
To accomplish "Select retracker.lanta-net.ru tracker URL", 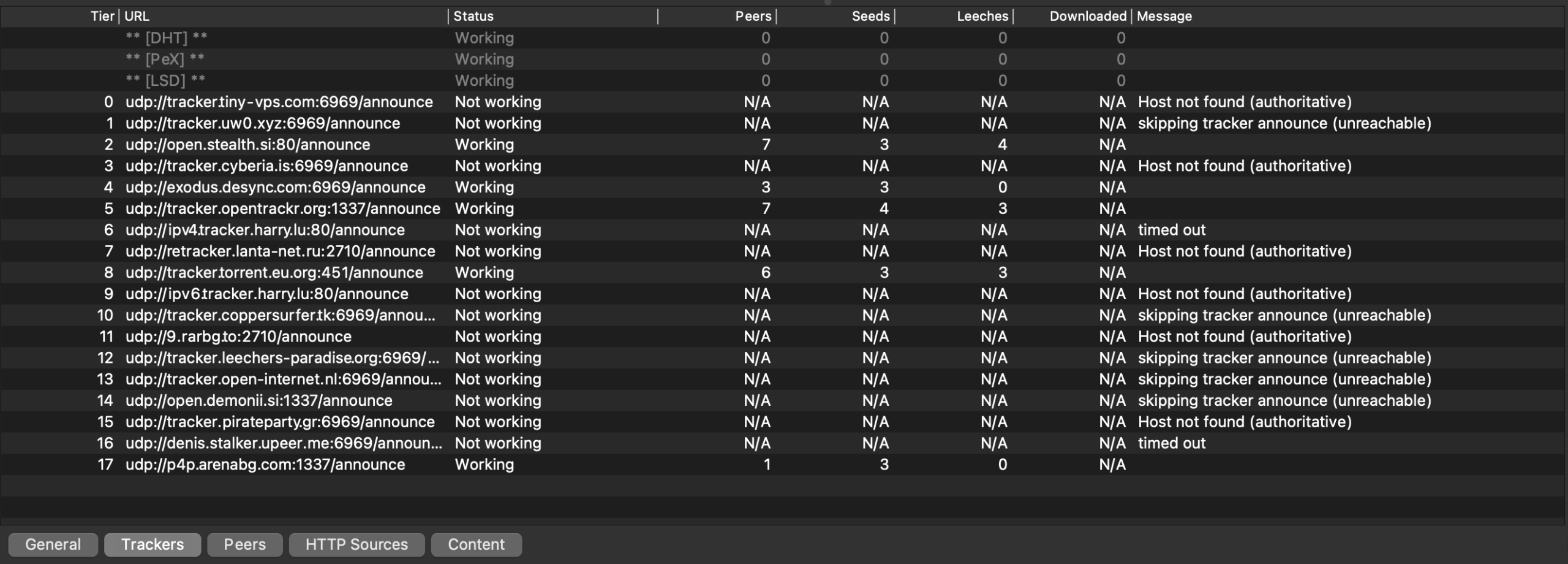I will (x=281, y=251).
